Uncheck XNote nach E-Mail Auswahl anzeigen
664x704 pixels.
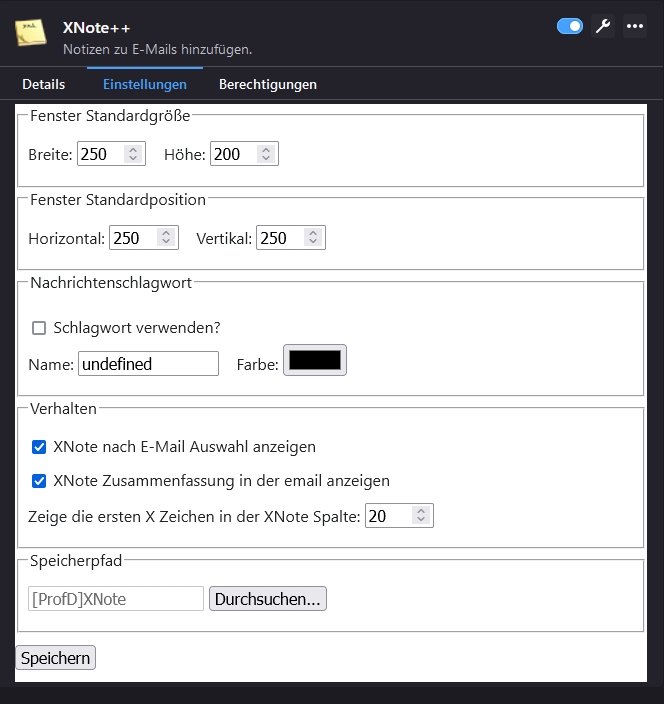[39, 447]
